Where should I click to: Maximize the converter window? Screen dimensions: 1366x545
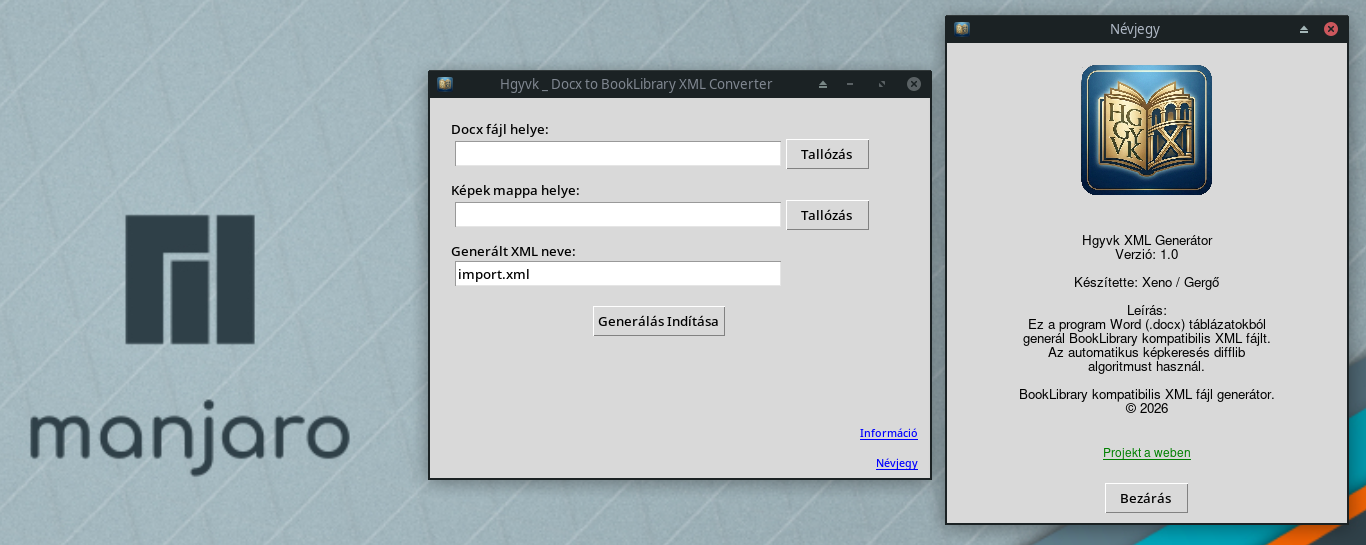coord(881,84)
